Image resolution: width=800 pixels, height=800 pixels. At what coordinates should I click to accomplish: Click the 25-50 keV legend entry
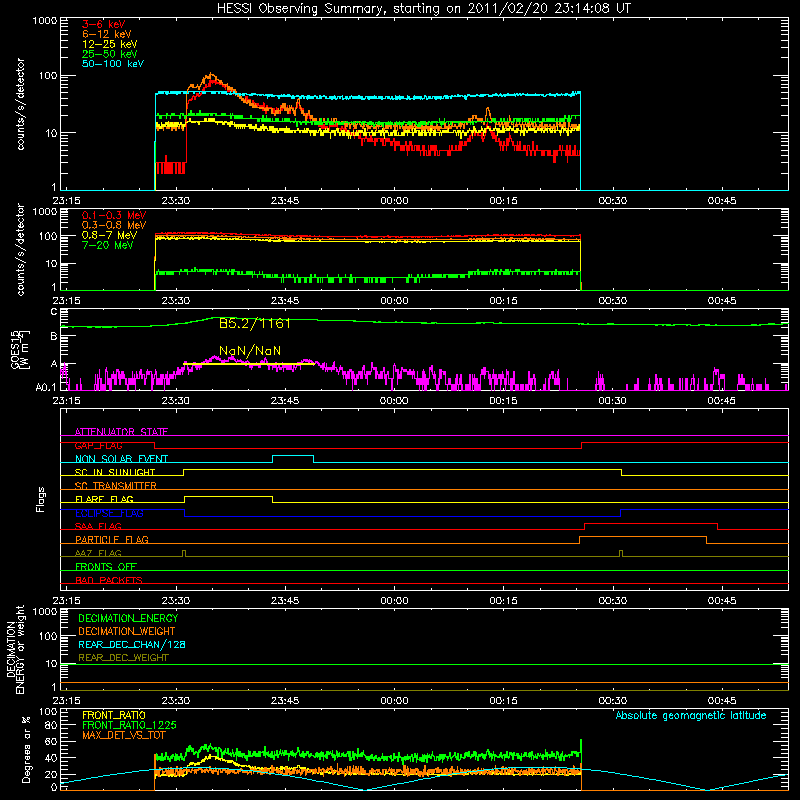click(110, 54)
